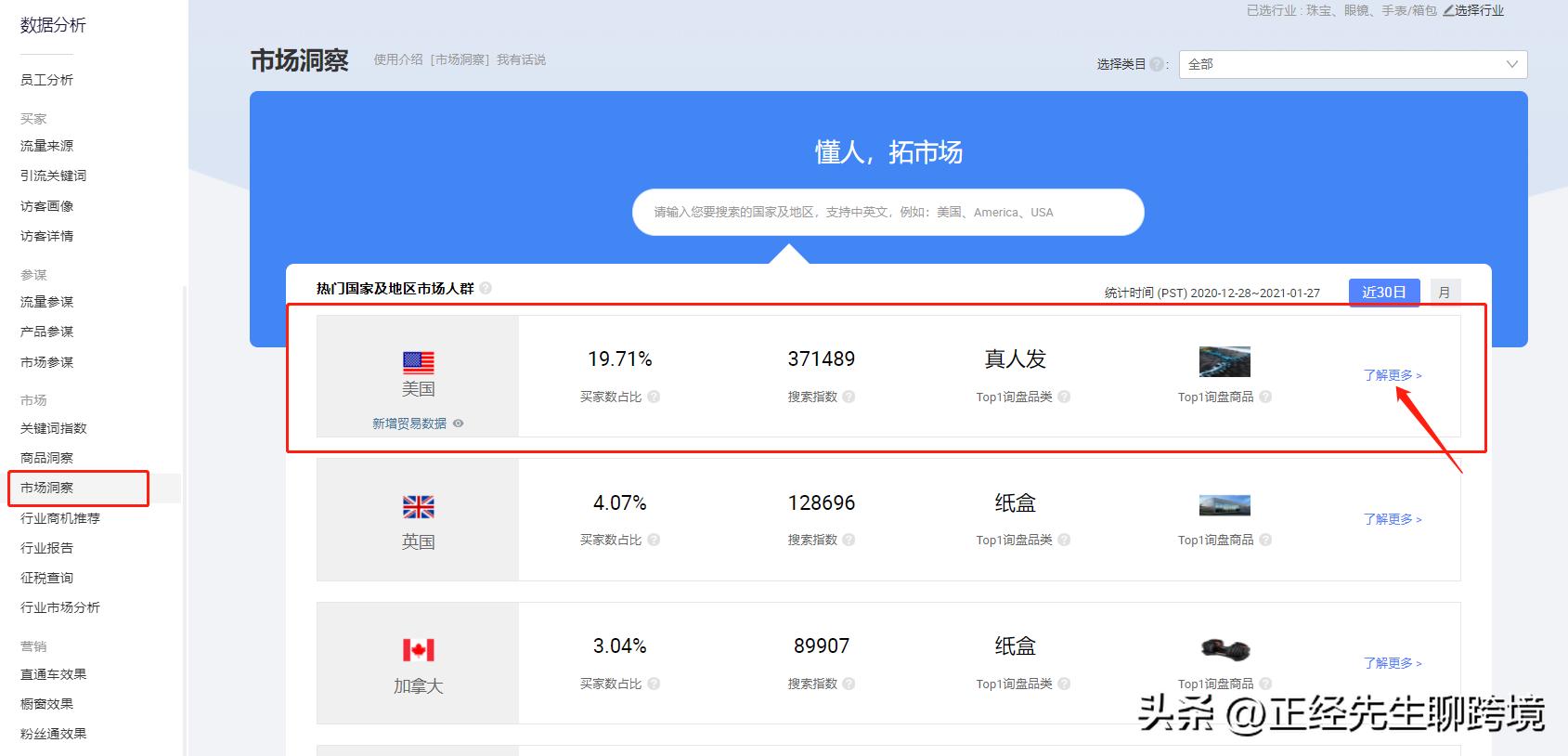Click the pencil icon beside 选择行业
This screenshot has height=756, width=1568.
[1448, 10]
